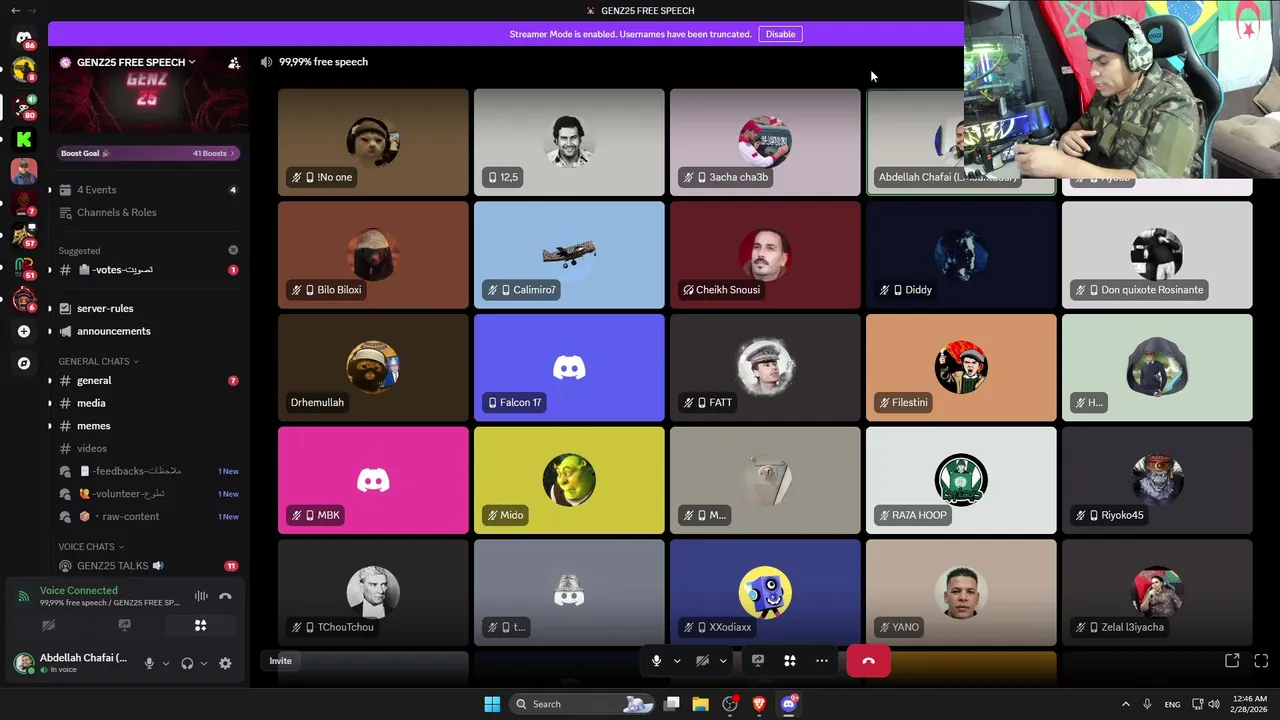
Task: Mute microphone in the user panel
Action: click(149, 663)
